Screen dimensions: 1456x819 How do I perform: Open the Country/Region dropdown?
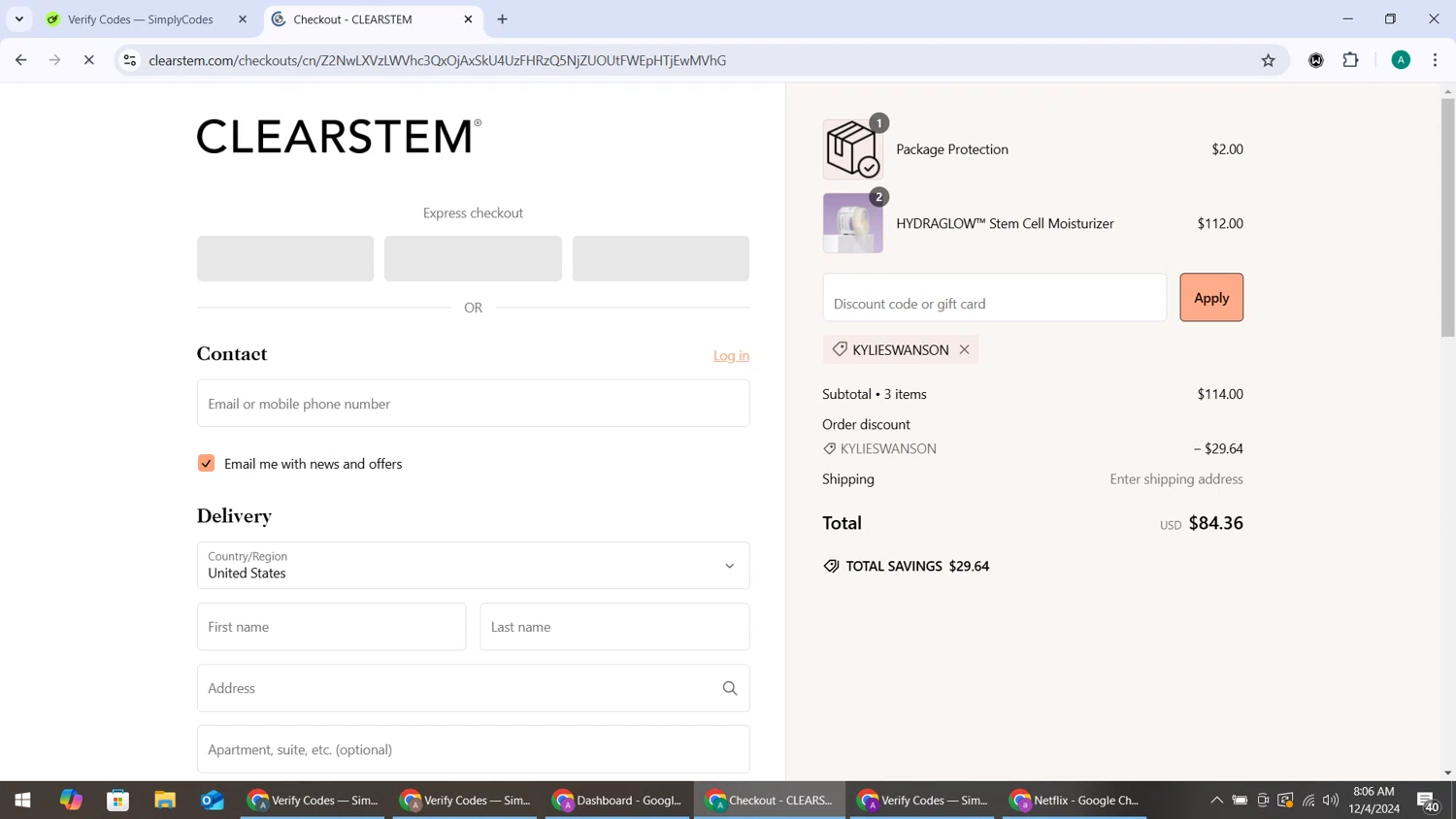click(x=473, y=565)
